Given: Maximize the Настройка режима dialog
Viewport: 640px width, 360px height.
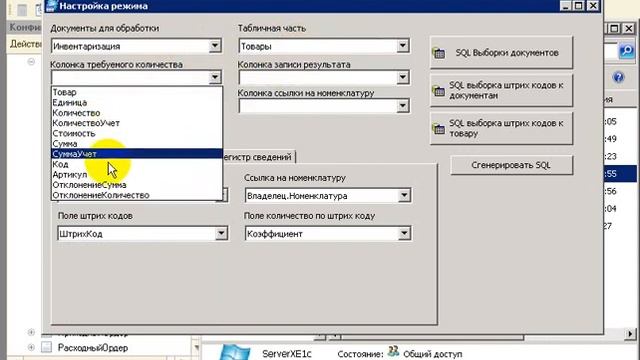Looking at the screenshot, I should coord(579,6).
